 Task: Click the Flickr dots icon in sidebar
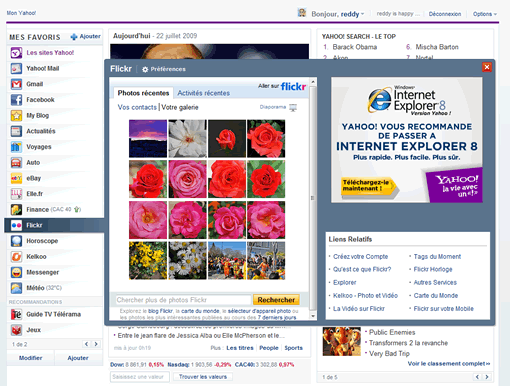(16, 225)
